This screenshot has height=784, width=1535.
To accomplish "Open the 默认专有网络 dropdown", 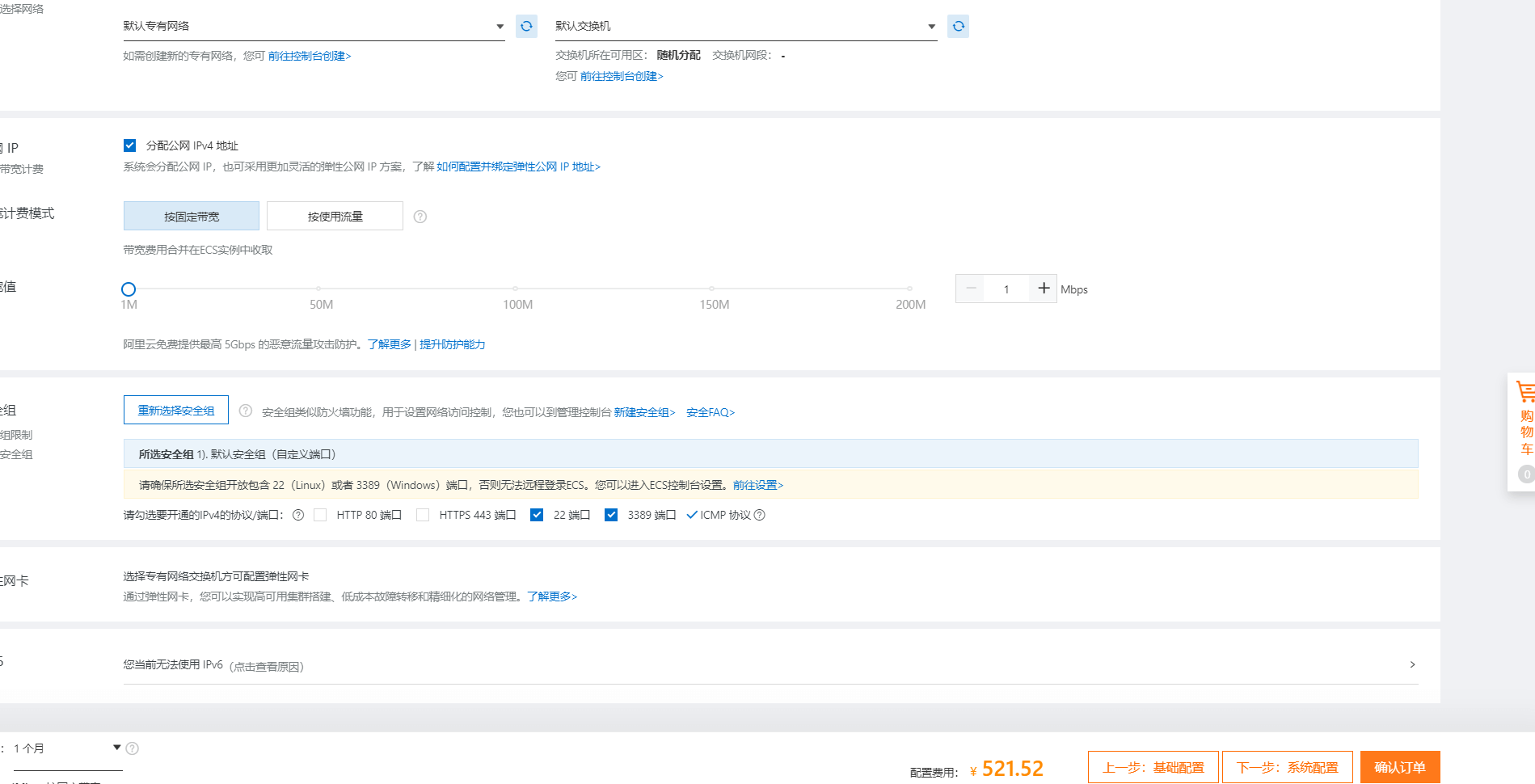I will click(314, 27).
